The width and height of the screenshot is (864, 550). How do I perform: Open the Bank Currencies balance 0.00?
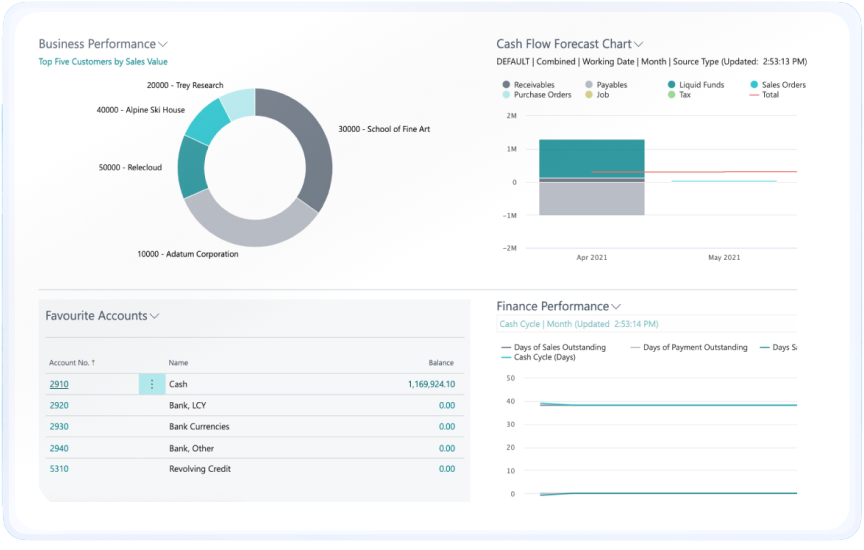[x=447, y=427]
